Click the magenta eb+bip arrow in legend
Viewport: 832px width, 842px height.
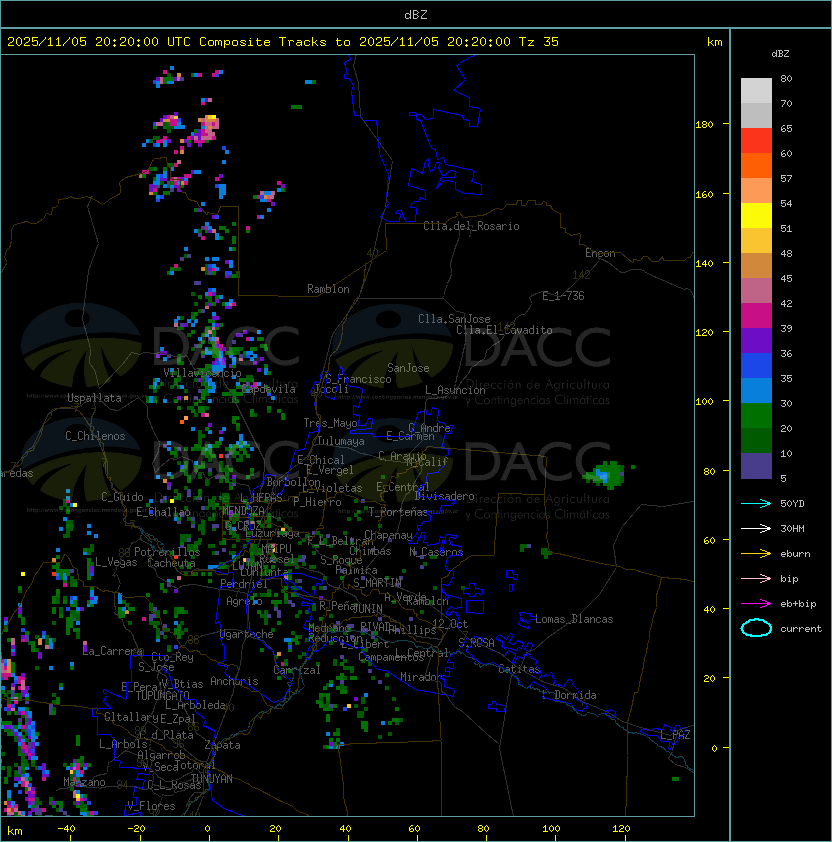click(756, 604)
